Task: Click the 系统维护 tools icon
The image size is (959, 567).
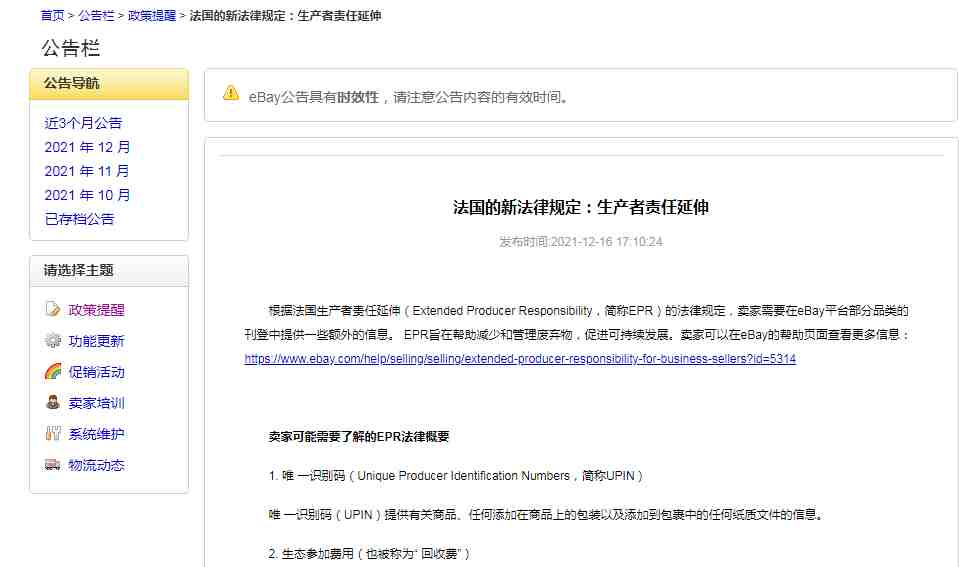Action: coord(53,434)
